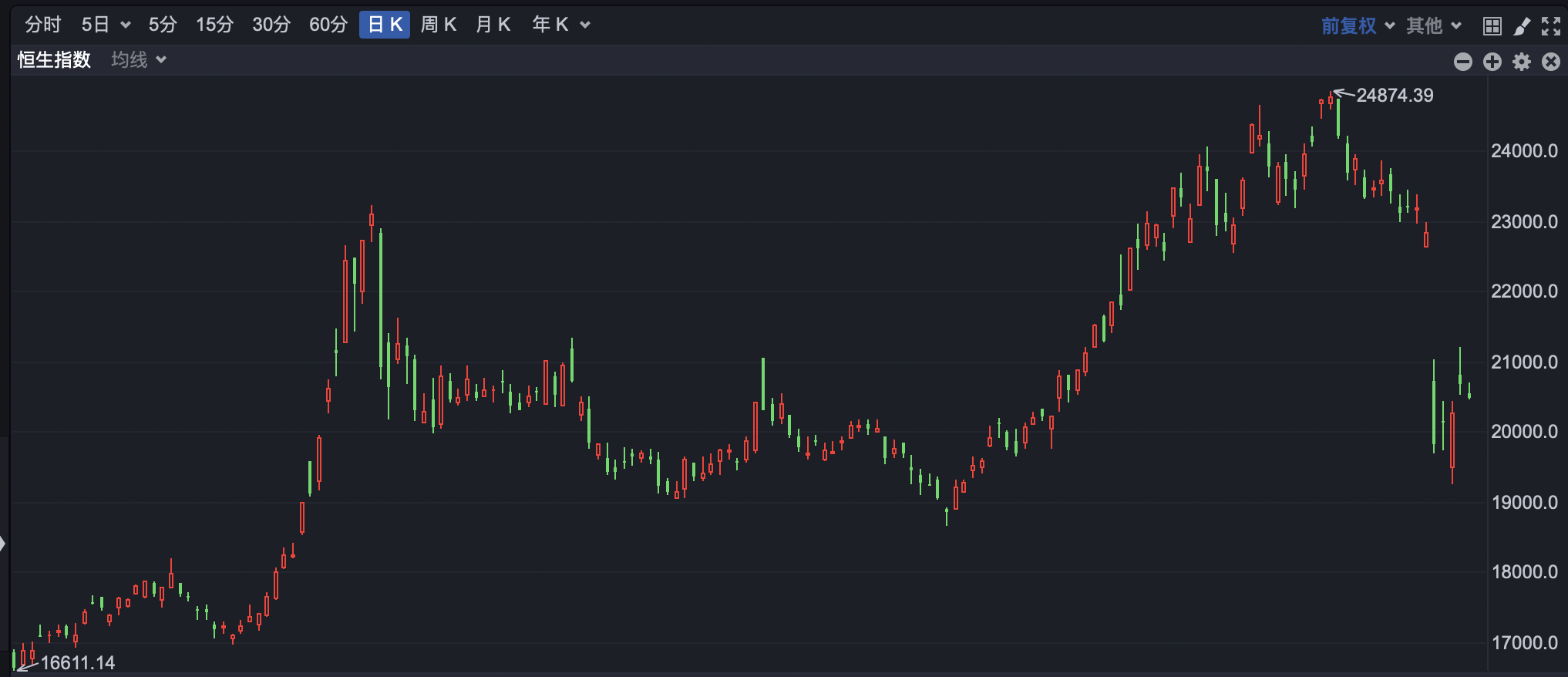Select the 15分 interval tab

pyautogui.click(x=214, y=25)
